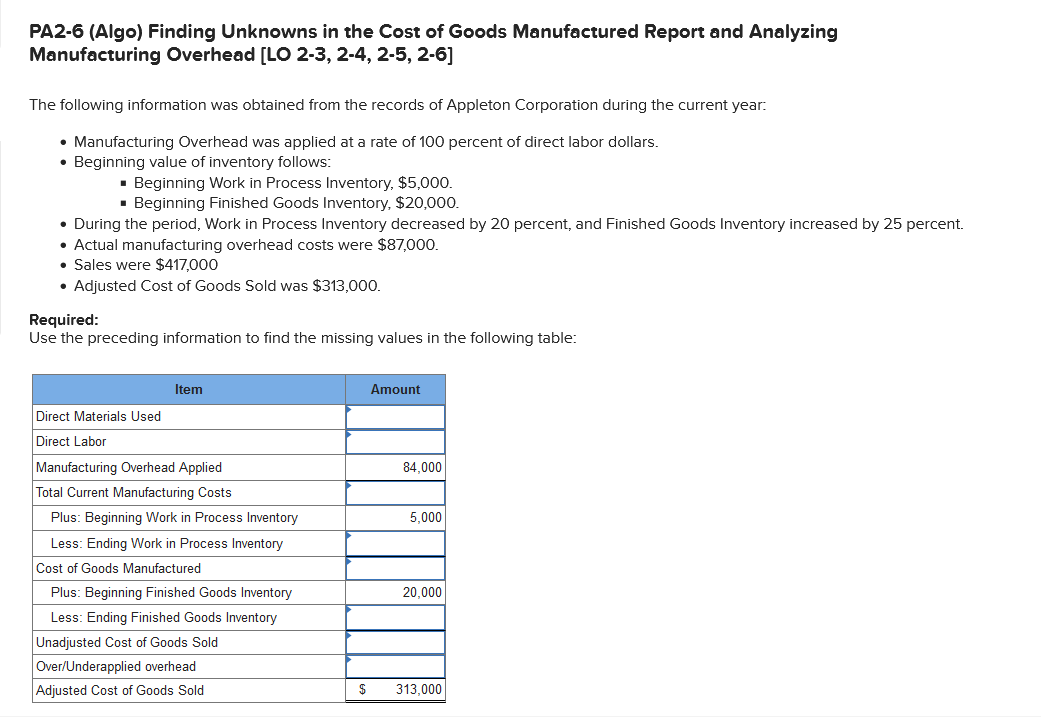Select the Total Current Manufacturing Costs input box

click(395, 492)
